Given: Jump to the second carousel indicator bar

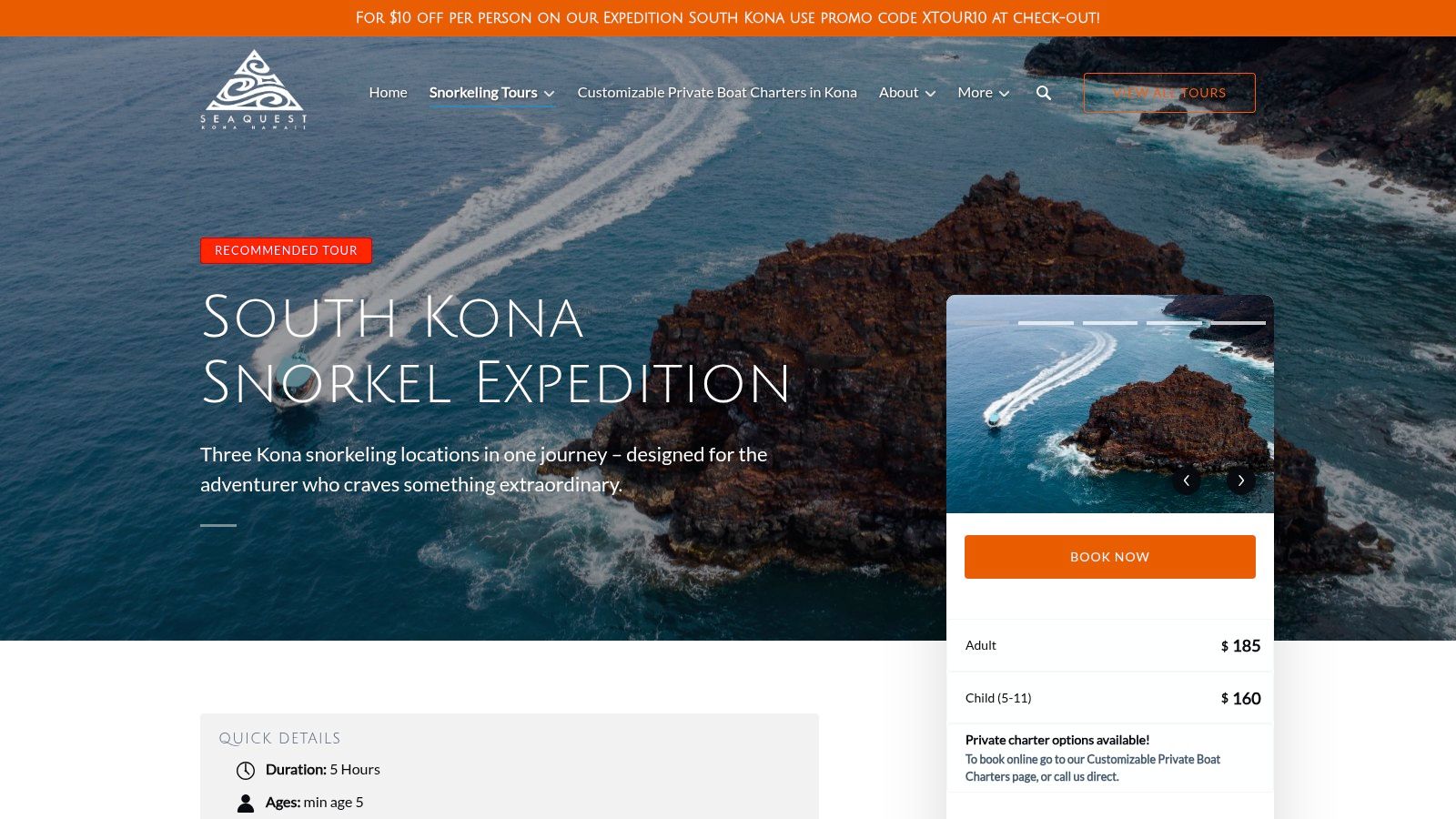Looking at the screenshot, I should coord(1110,323).
